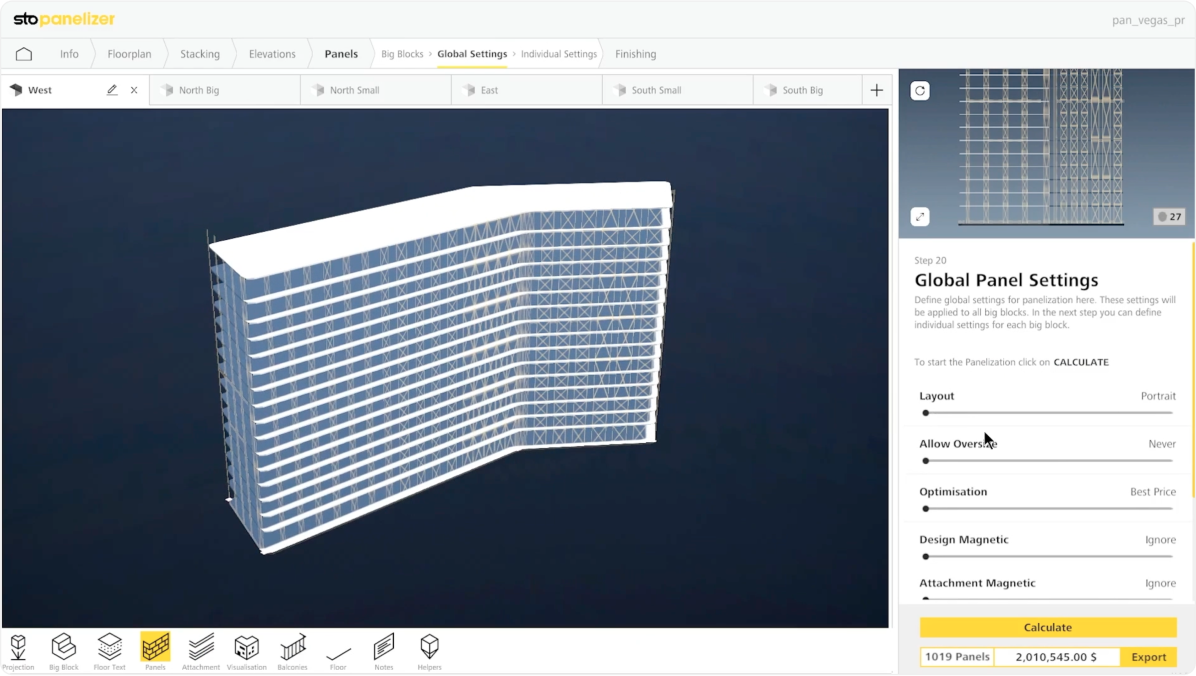Add a new elevation tab

tap(876, 90)
